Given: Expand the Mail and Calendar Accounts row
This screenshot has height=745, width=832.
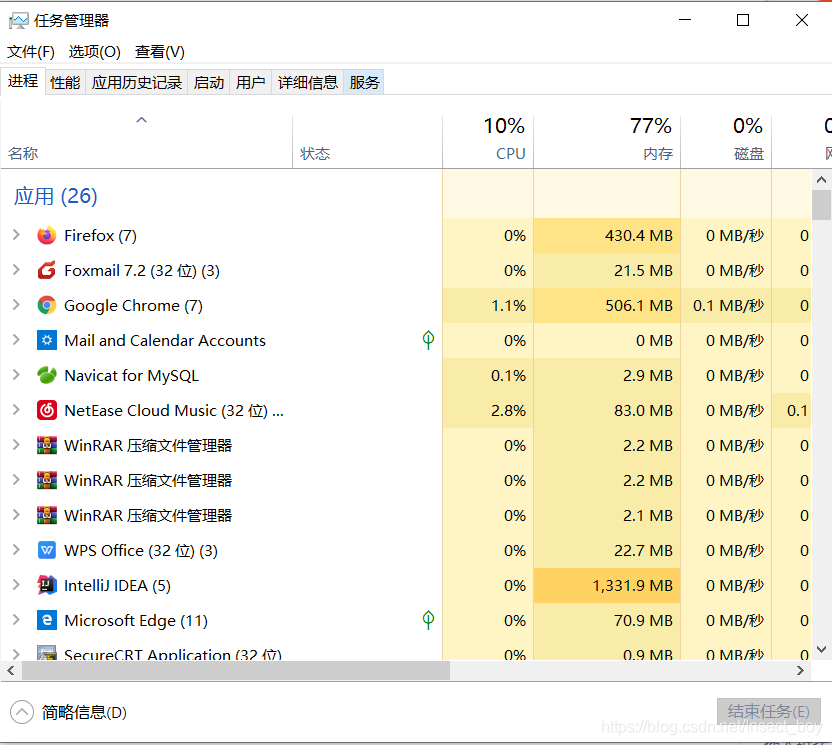Looking at the screenshot, I should click(x=16, y=340).
